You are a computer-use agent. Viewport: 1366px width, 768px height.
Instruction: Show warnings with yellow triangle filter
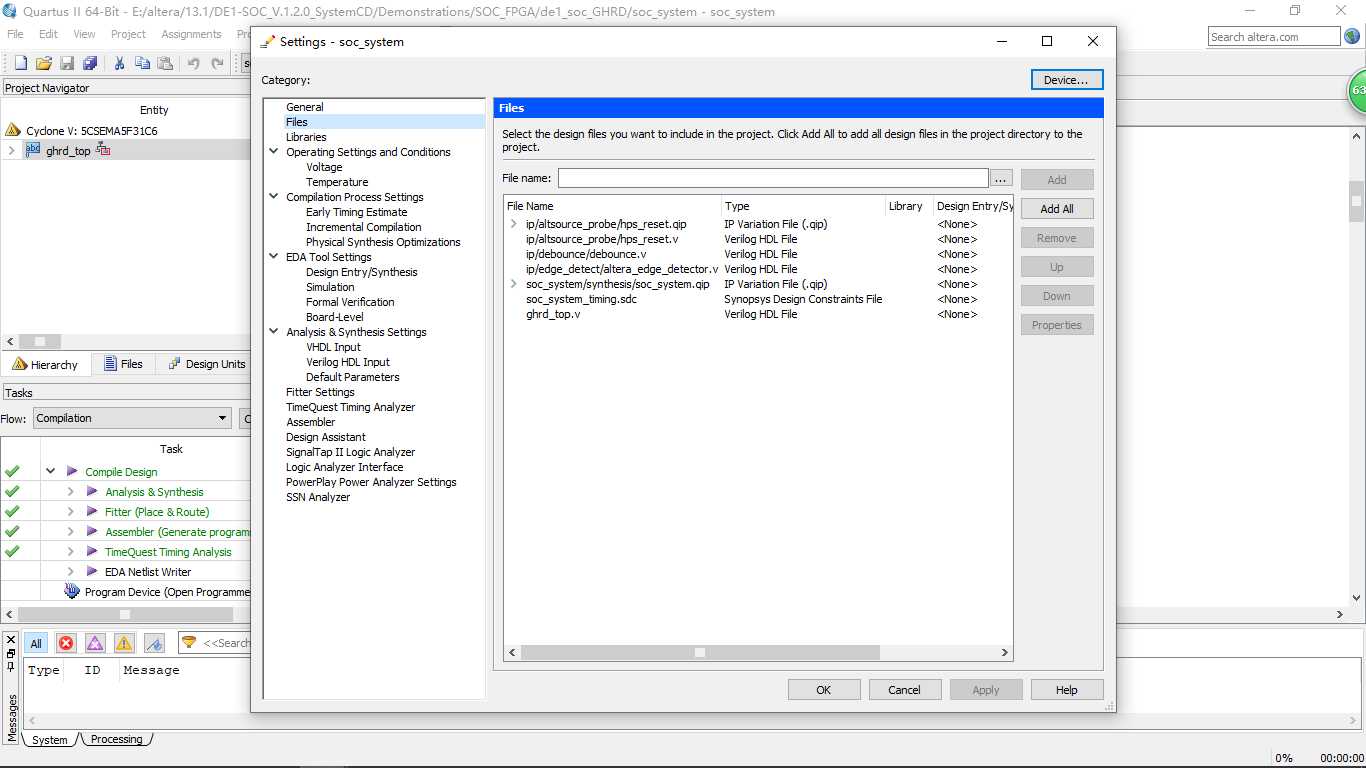click(x=124, y=643)
